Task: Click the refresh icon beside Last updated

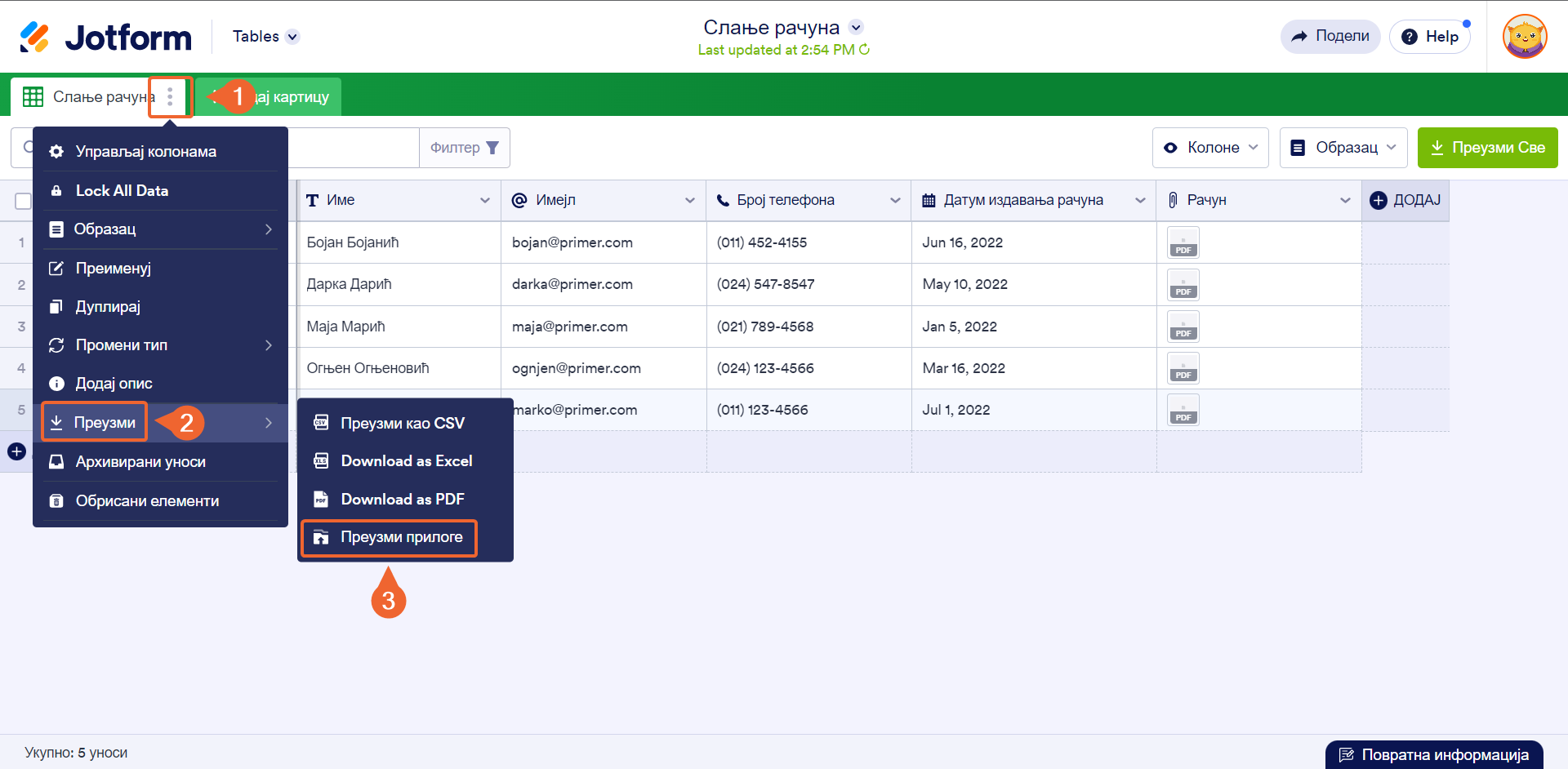Action: pos(864,50)
